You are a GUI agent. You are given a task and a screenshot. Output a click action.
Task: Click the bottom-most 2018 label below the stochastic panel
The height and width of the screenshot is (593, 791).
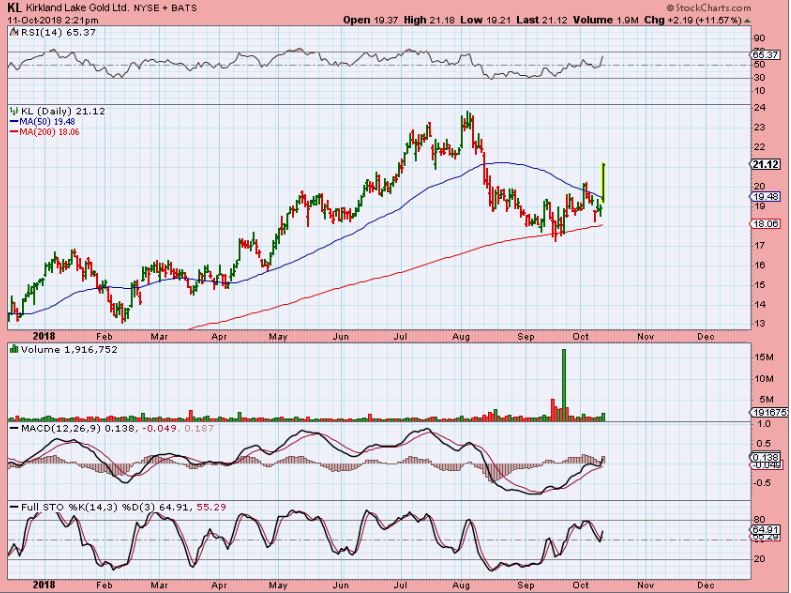44,585
